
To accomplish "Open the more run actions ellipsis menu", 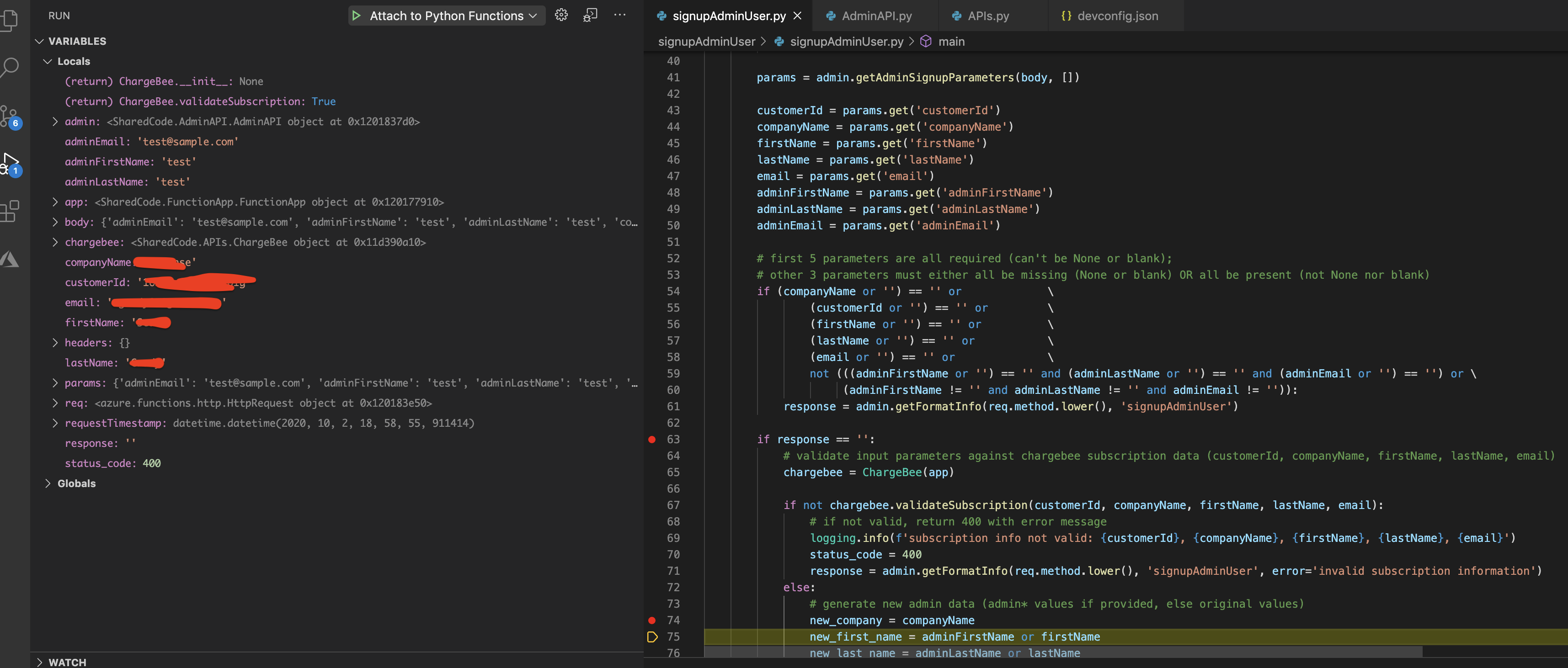I will (x=619, y=15).
